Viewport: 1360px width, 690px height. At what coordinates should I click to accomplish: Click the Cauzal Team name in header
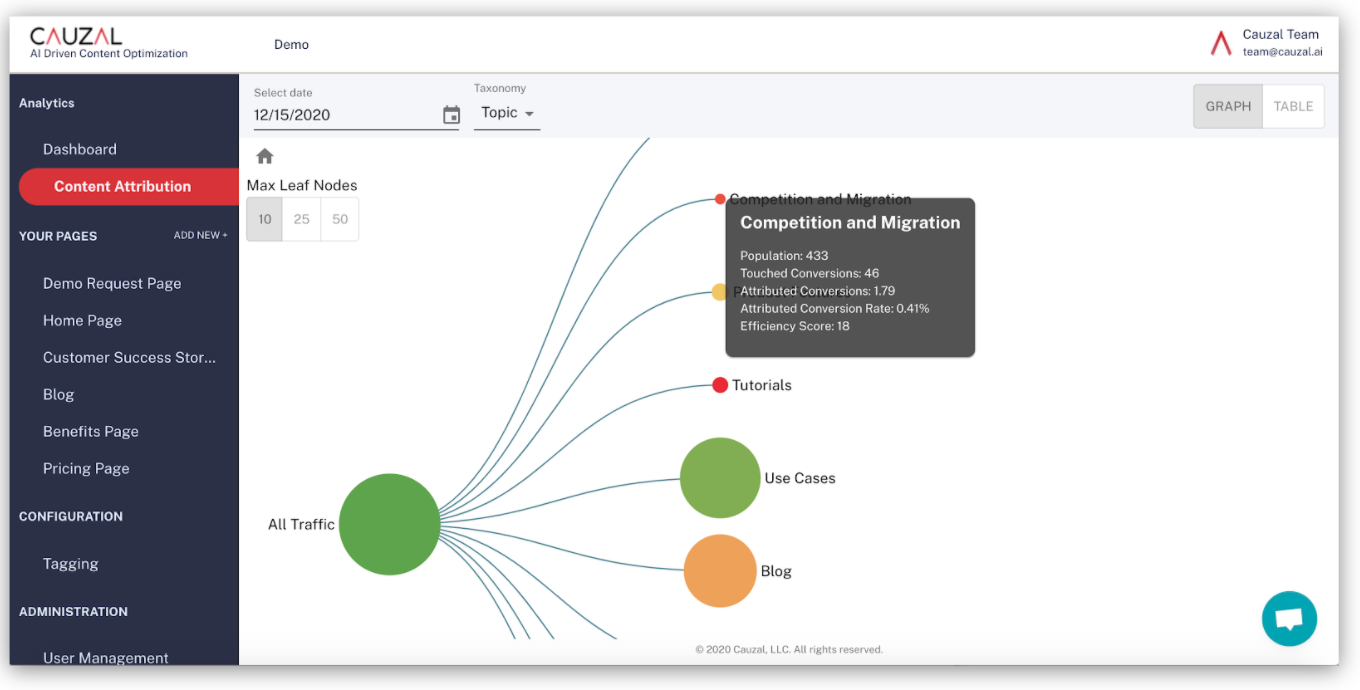point(1281,34)
